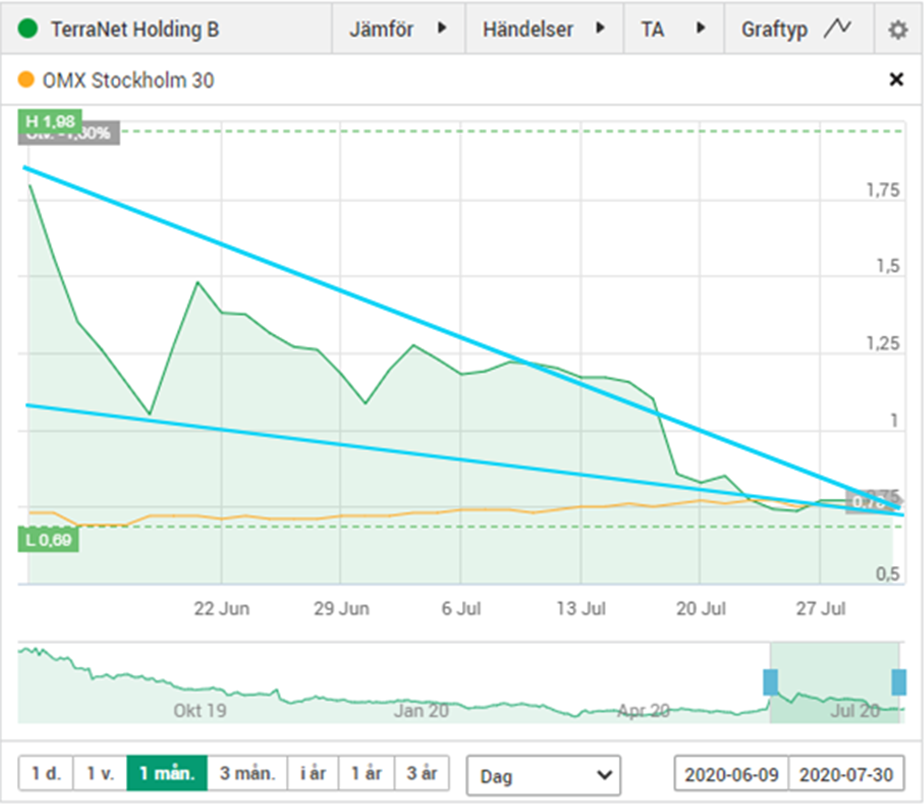Screen dimensions: 924x804
Task: Click the left blue range slider handle
Action: pos(770,682)
